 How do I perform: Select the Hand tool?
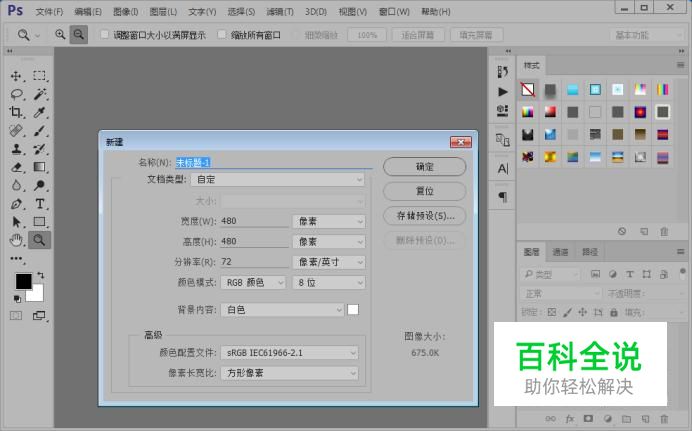pyautogui.click(x=16, y=240)
